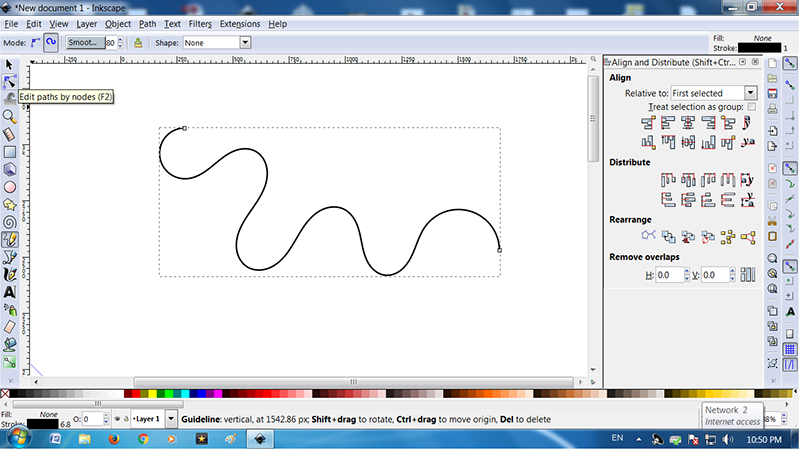800x451 pixels.
Task: Select the Measure tool
Action: (x=9, y=134)
